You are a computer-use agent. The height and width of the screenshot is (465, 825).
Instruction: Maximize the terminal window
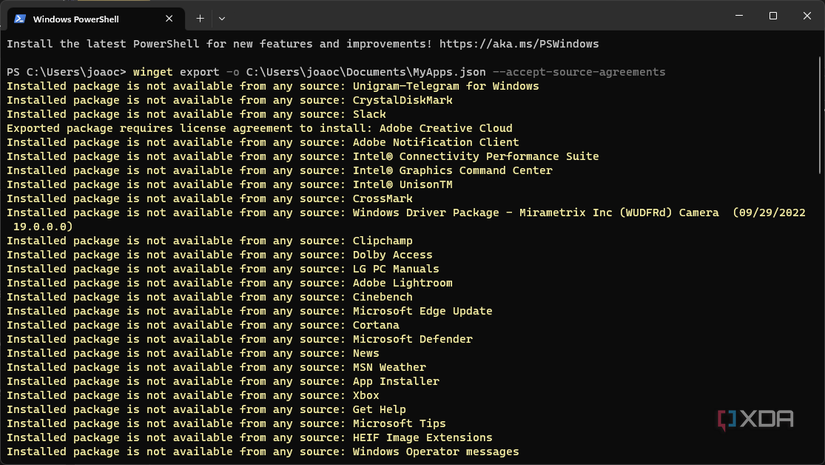tap(773, 16)
